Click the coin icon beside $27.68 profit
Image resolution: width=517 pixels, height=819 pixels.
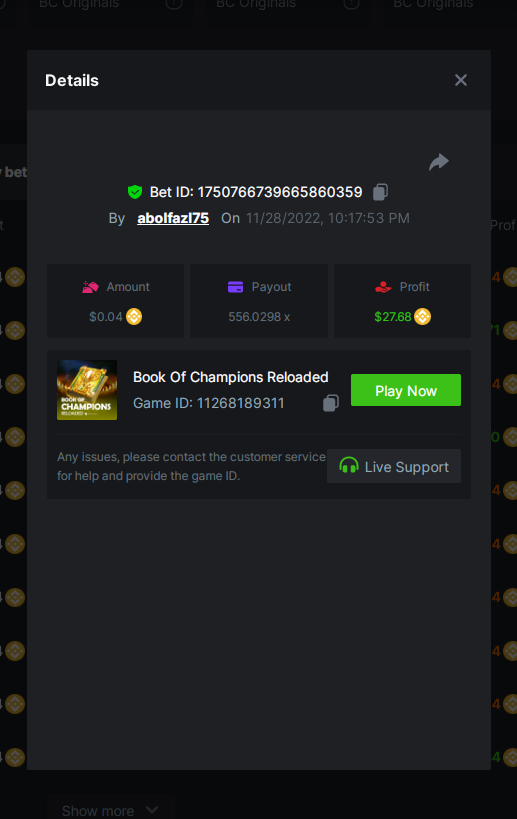tap(422, 317)
